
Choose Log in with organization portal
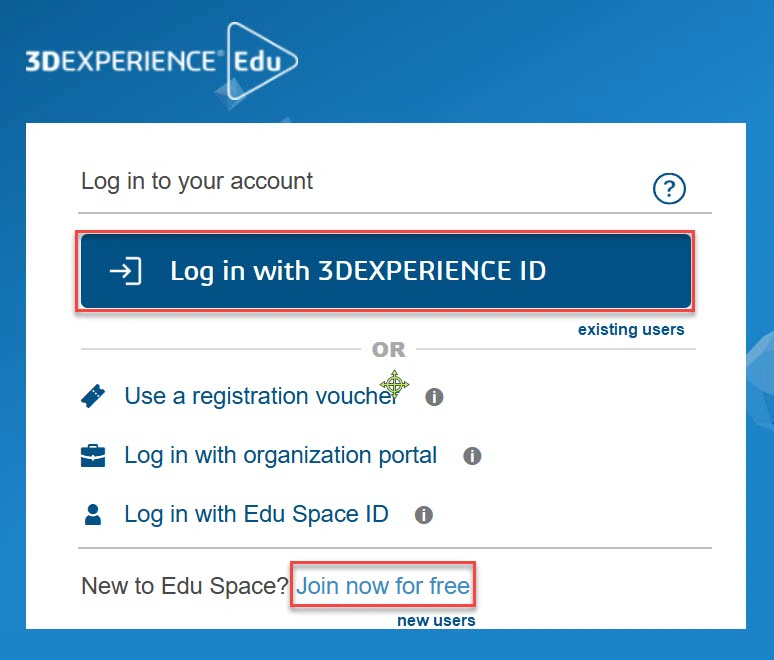tap(280, 456)
